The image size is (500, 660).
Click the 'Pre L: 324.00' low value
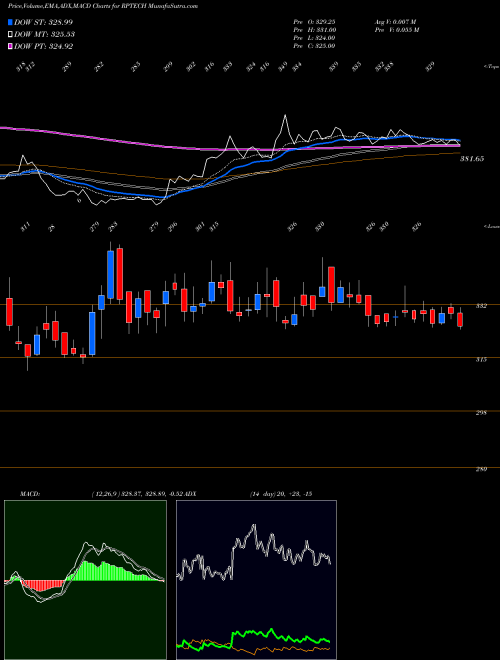tap(314, 38)
